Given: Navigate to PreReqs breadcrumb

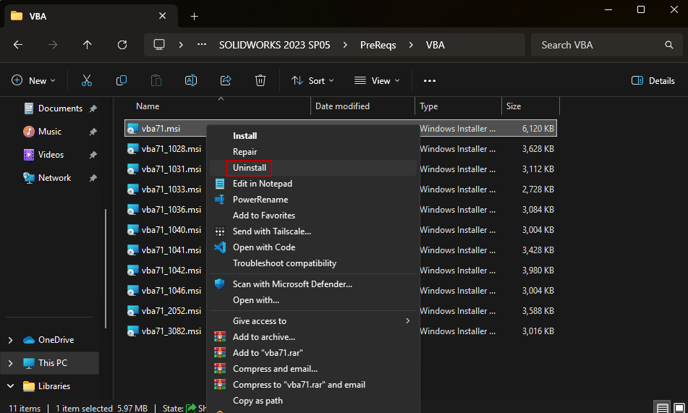Looking at the screenshot, I should [x=378, y=45].
